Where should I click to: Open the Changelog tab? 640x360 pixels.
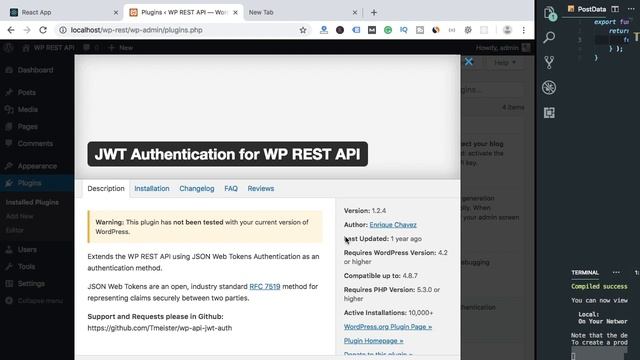click(197, 189)
